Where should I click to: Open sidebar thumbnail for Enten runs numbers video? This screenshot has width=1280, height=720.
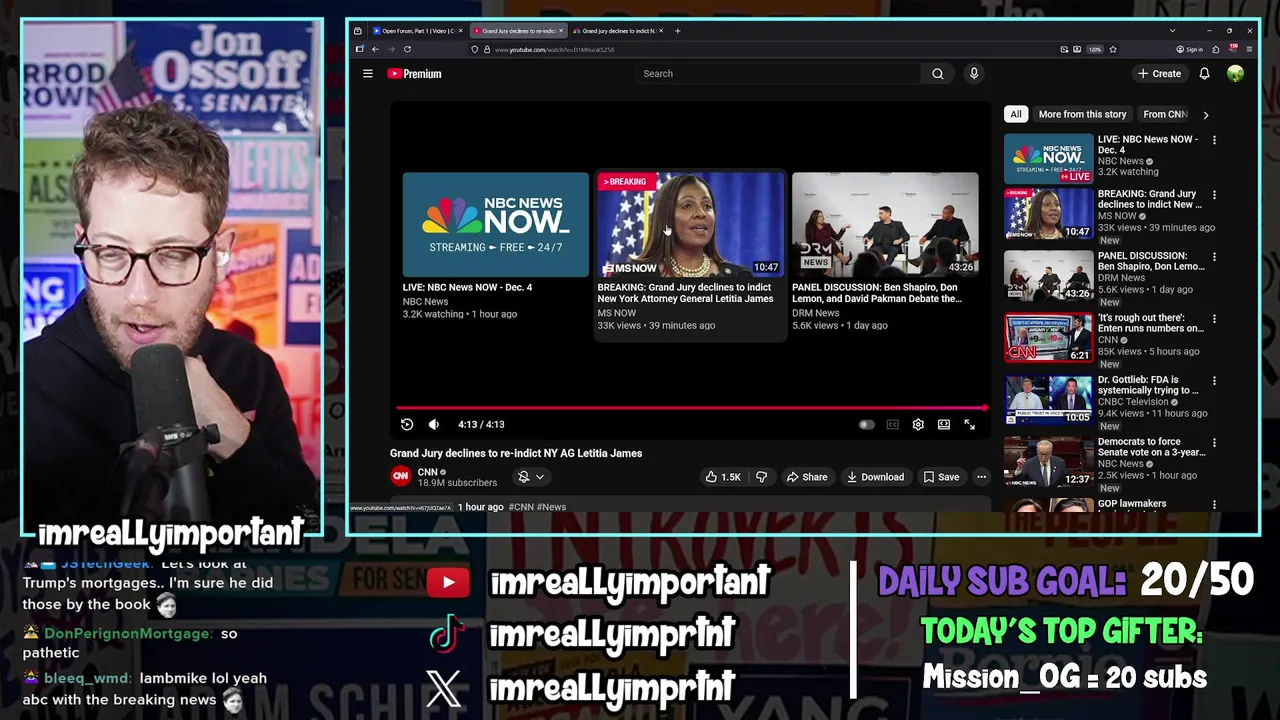click(x=1048, y=338)
